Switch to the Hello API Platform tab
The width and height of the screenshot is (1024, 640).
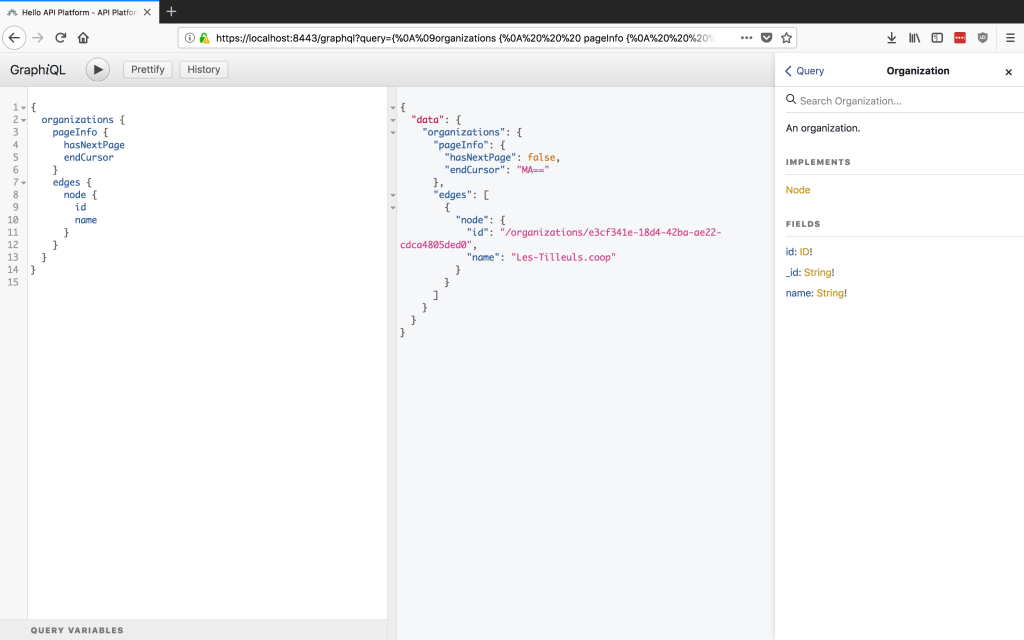(x=75, y=13)
